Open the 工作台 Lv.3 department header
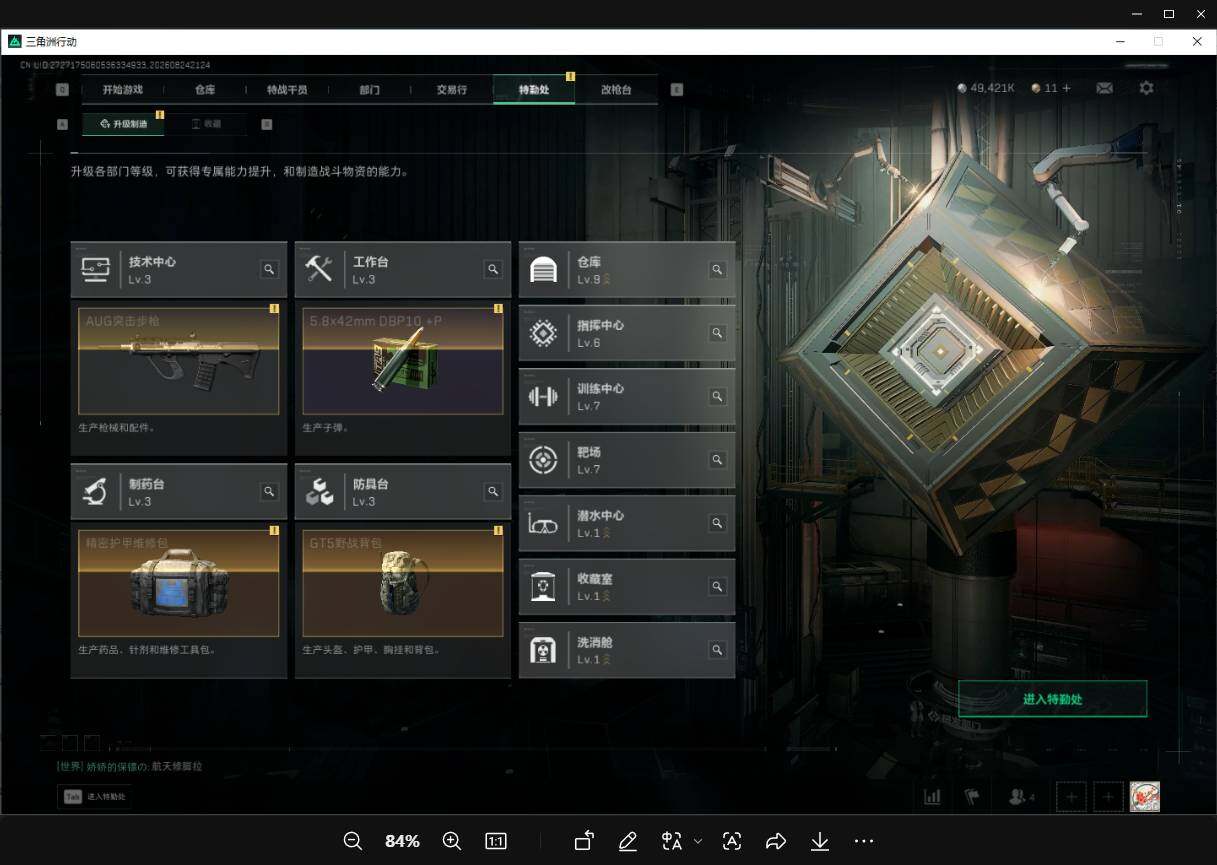This screenshot has height=865, width=1217. (x=402, y=270)
